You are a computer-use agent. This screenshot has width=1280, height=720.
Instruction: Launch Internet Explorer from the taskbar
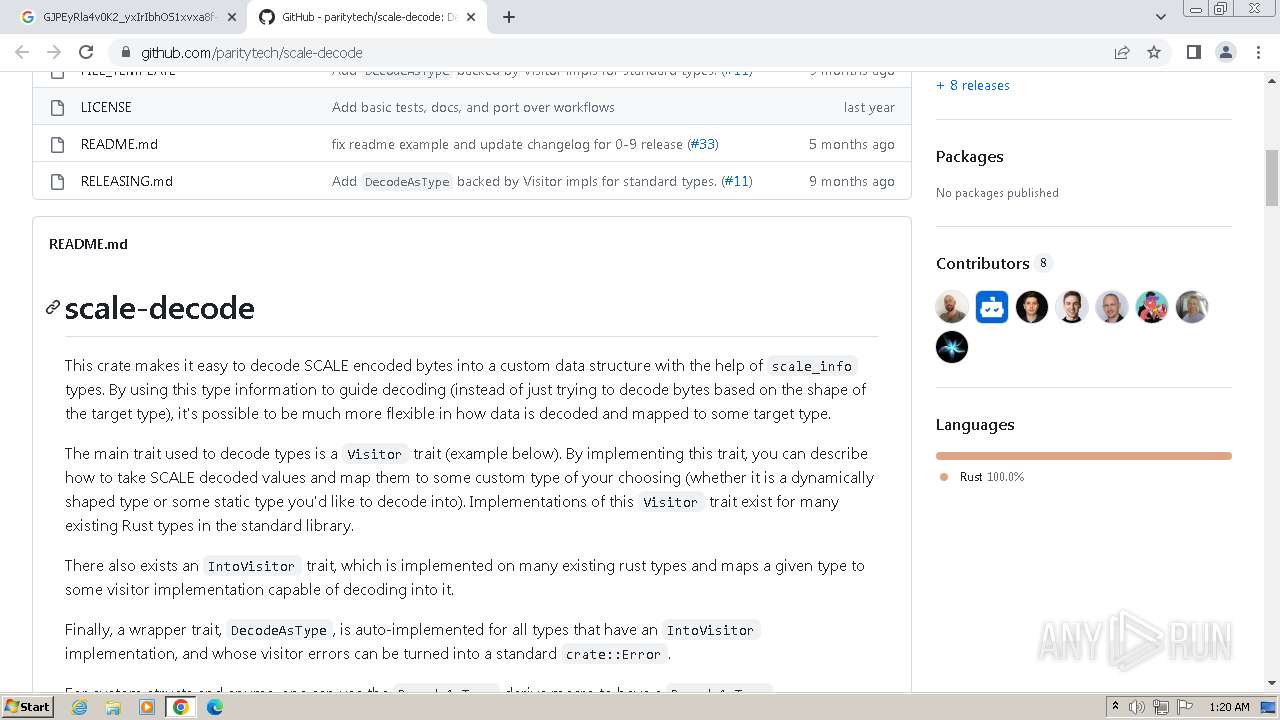coord(79,707)
